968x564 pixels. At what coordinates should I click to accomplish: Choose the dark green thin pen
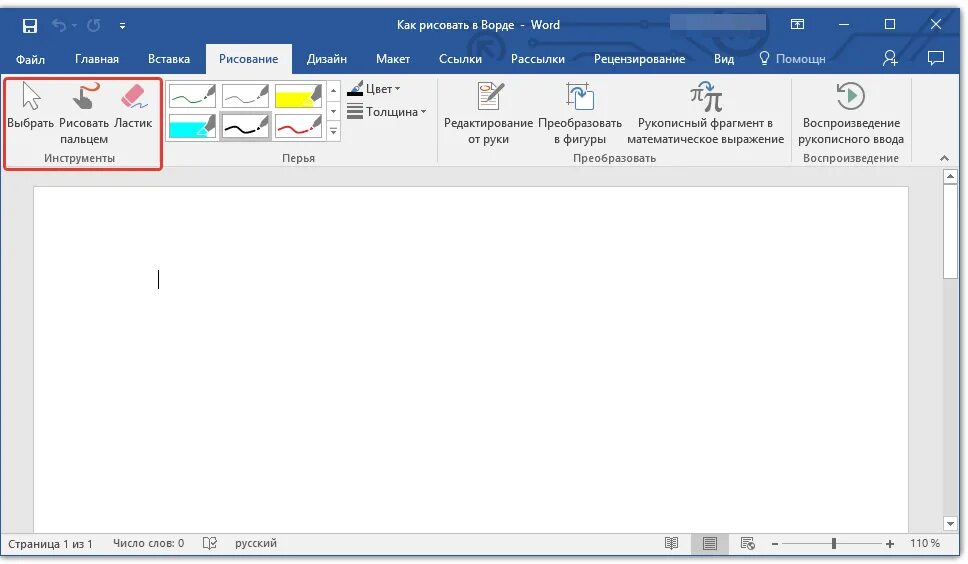tap(192, 96)
